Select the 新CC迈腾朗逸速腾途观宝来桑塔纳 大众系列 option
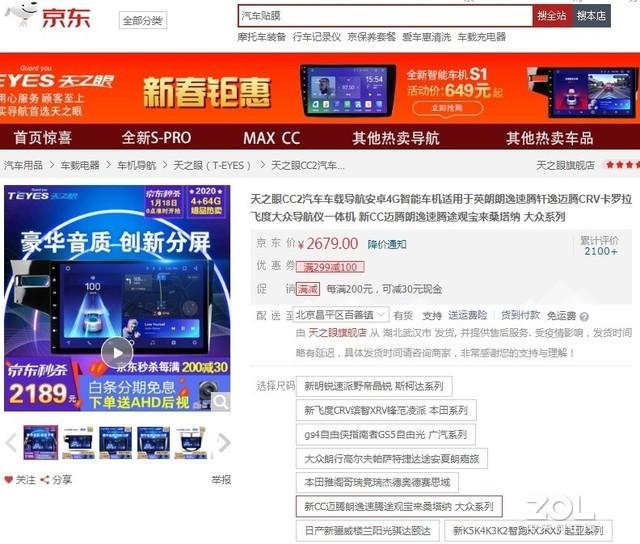Screen dimensions: 640x544 [x=399, y=506]
